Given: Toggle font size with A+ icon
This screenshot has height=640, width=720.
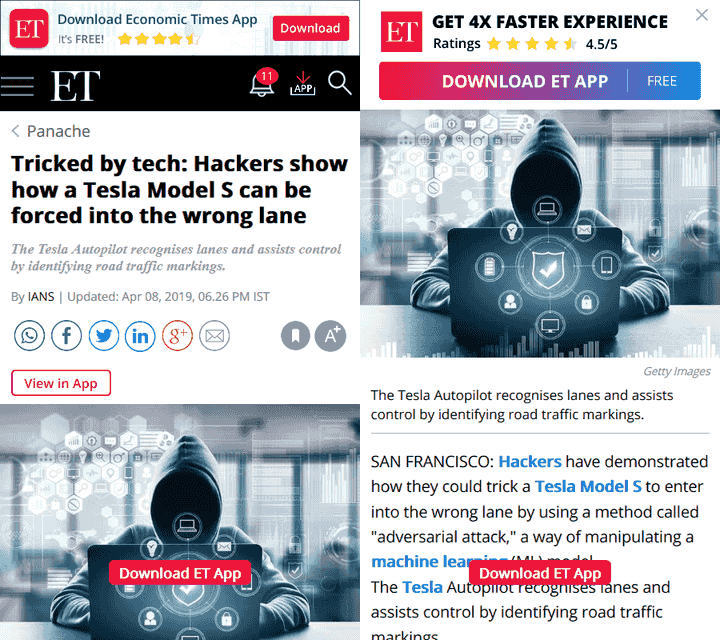Looking at the screenshot, I should [331, 336].
